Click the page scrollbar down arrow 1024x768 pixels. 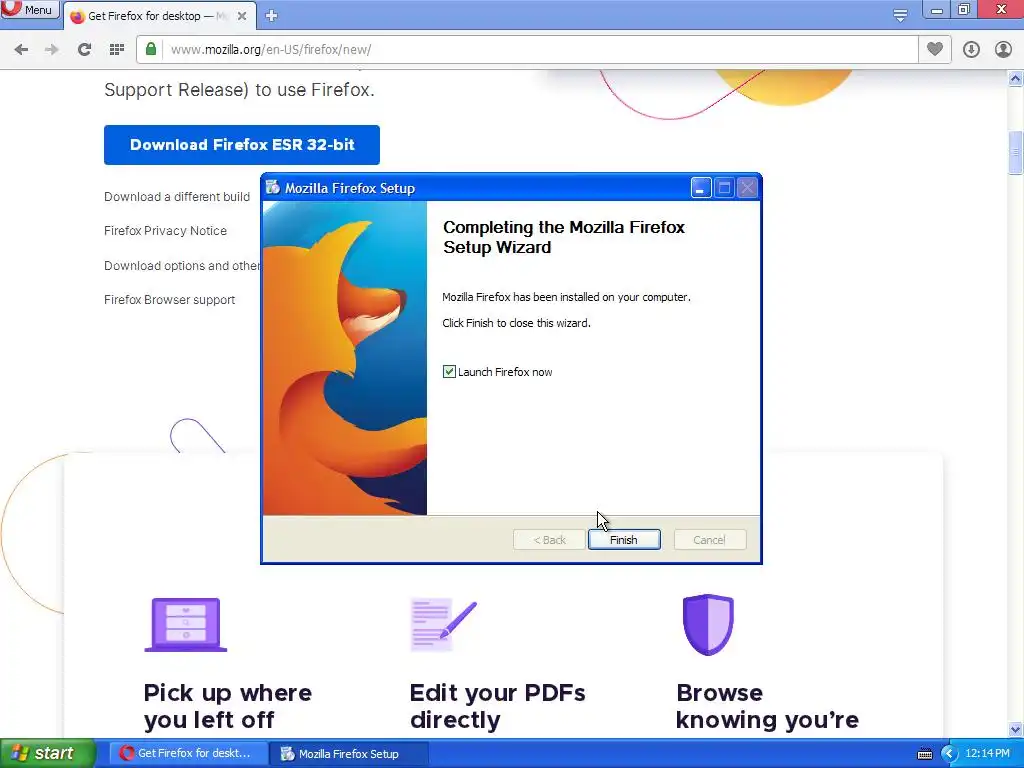(x=1016, y=729)
